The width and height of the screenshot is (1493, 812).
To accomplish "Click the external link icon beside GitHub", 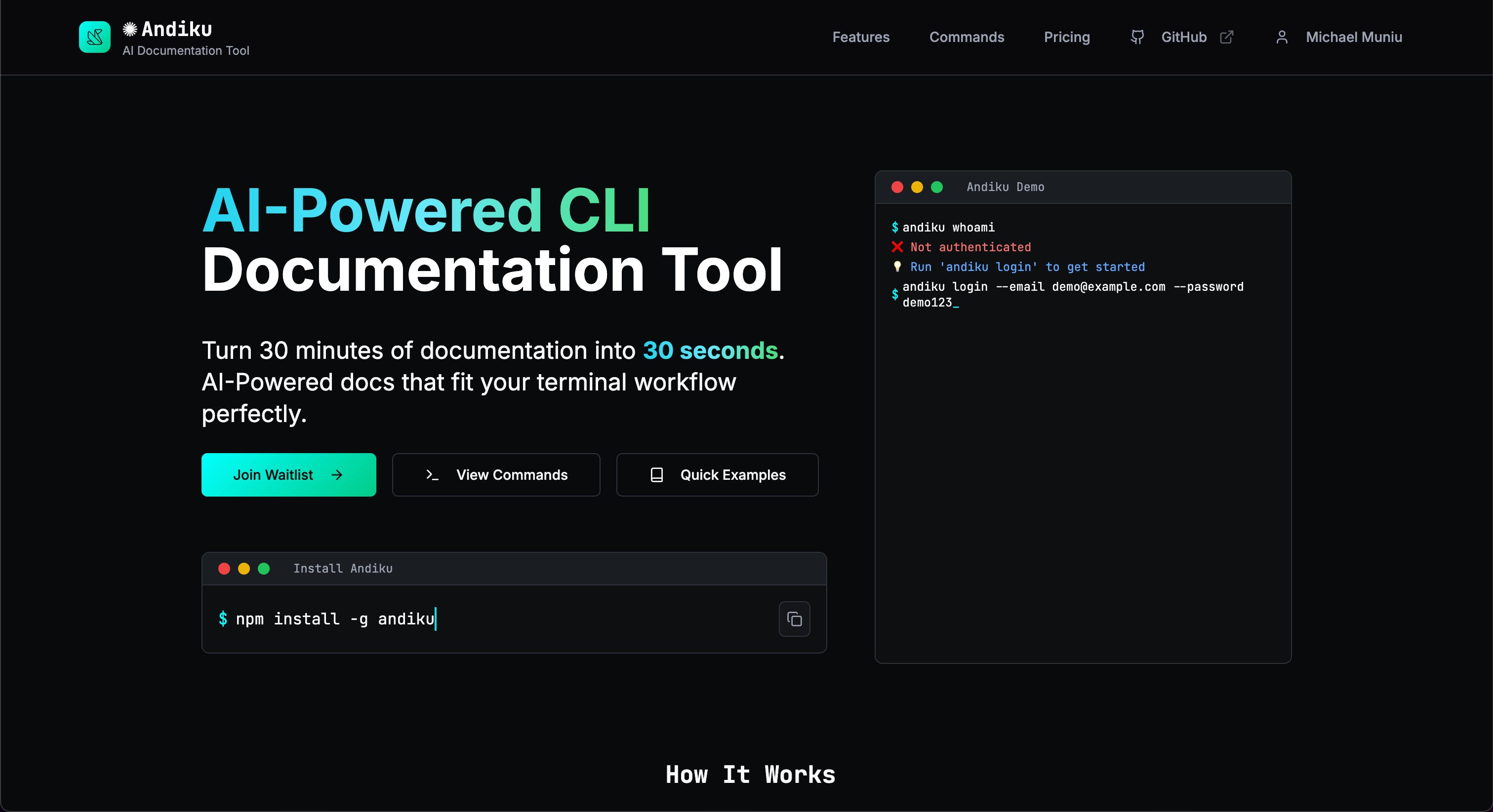I will tap(1226, 37).
